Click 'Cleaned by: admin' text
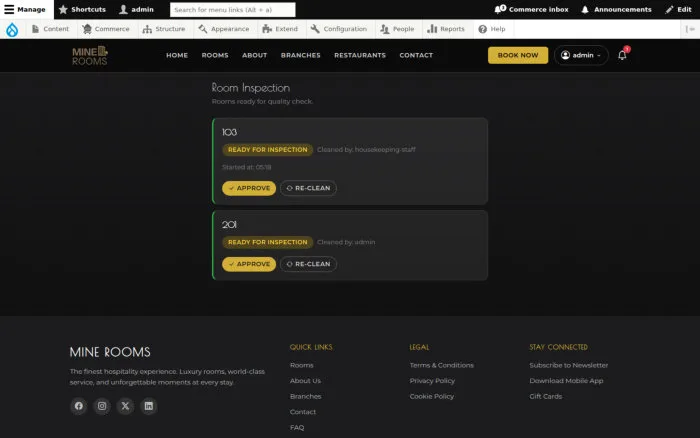The height and width of the screenshot is (438, 700). (x=346, y=242)
